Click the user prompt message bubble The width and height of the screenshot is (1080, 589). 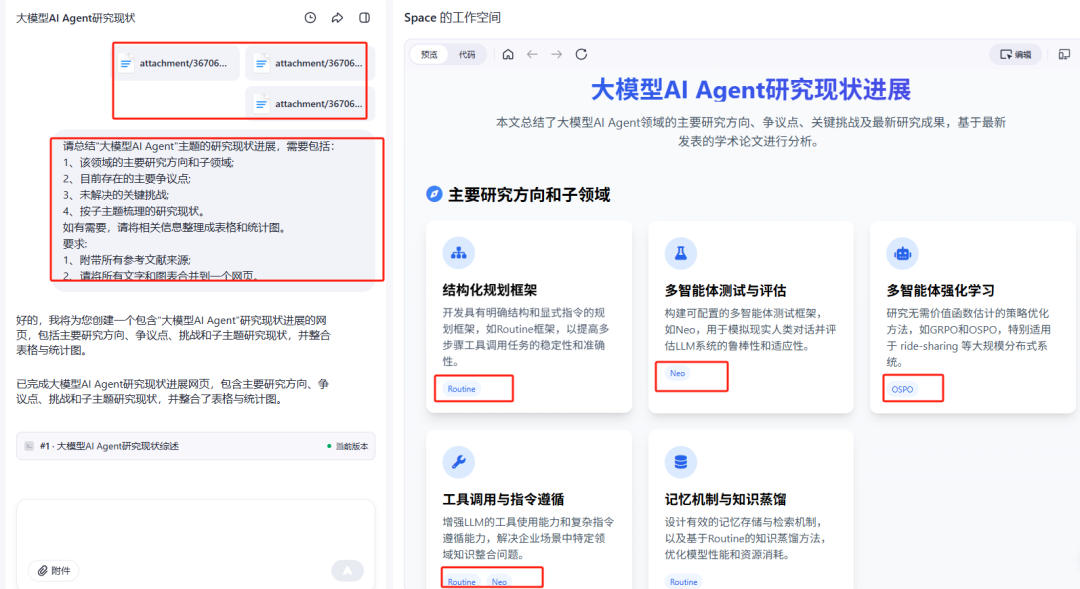click(215, 210)
